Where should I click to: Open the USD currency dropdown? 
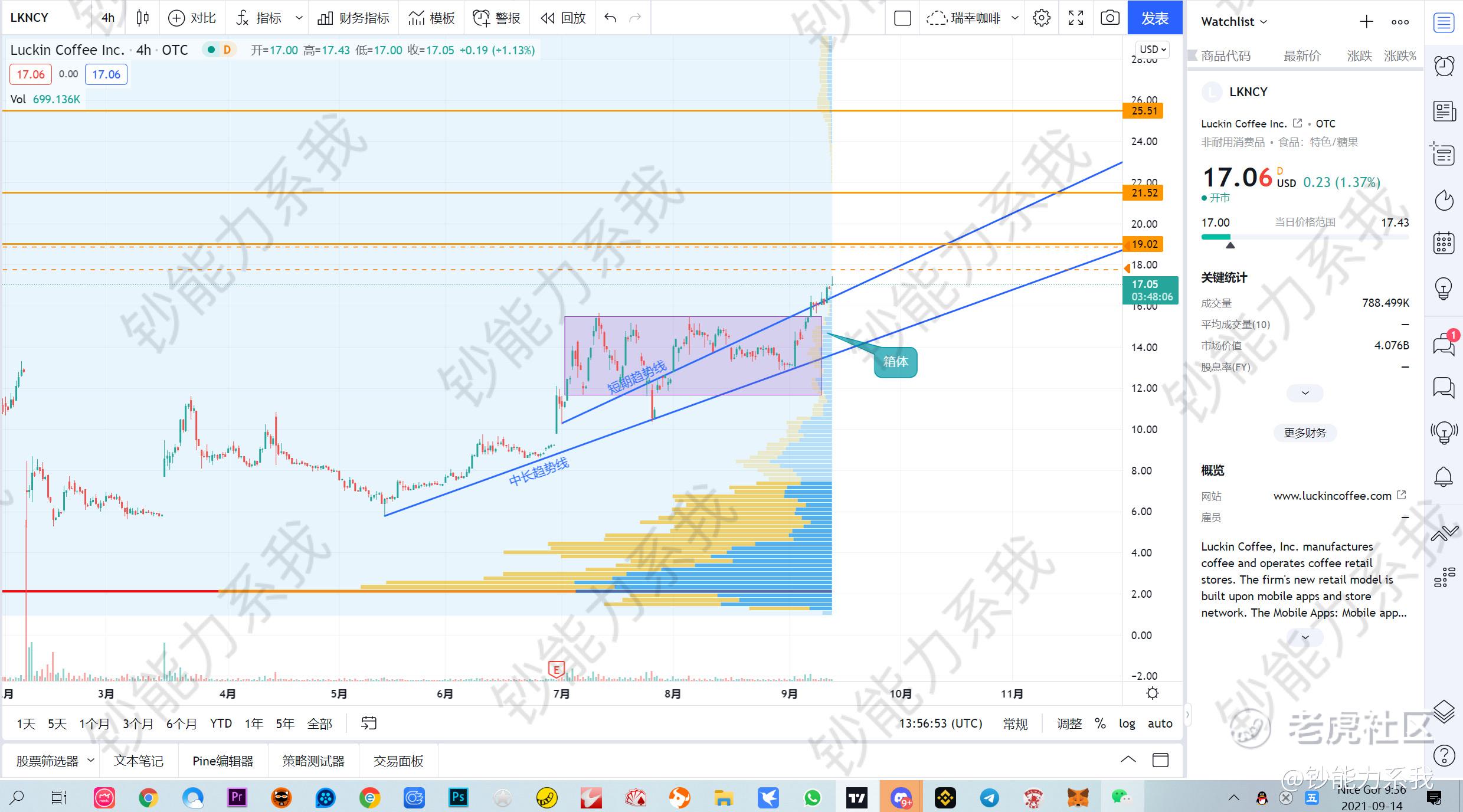coord(1153,50)
